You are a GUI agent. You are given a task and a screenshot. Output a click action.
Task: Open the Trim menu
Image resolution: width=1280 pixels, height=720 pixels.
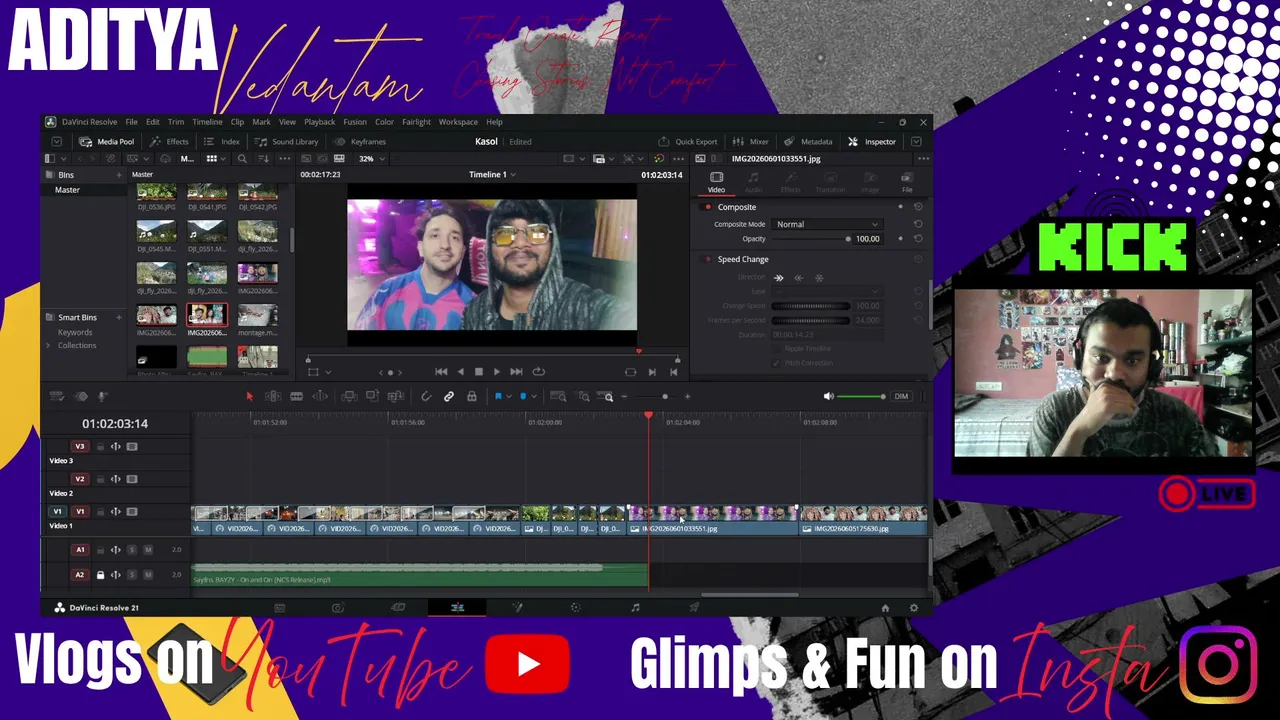click(176, 122)
